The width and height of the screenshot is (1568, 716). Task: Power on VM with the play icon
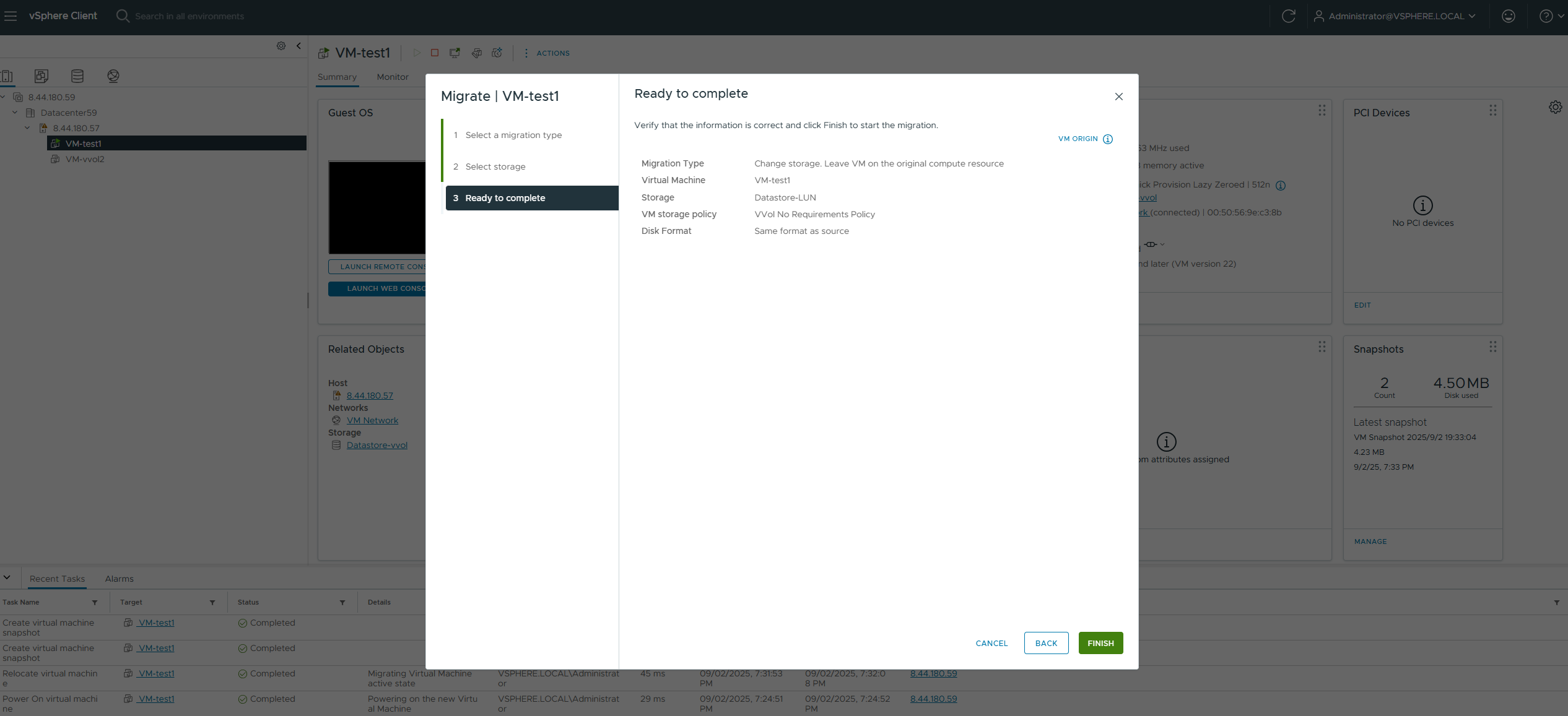[416, 53]
